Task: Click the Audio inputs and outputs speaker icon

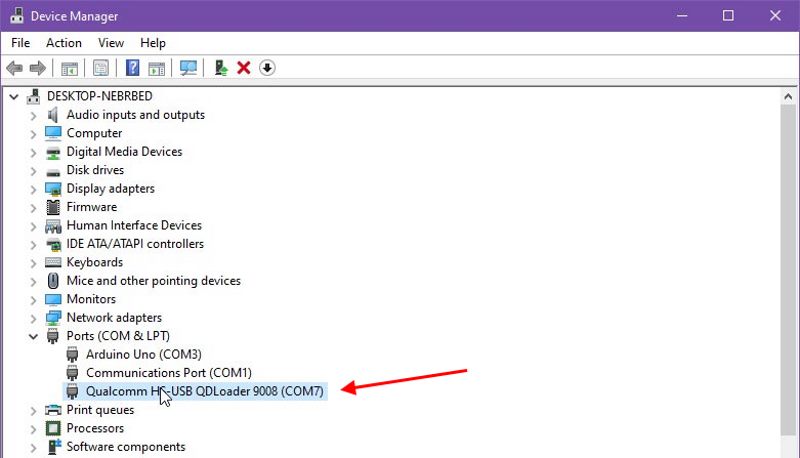Action: pyautogui.click(x=53, y=115)
